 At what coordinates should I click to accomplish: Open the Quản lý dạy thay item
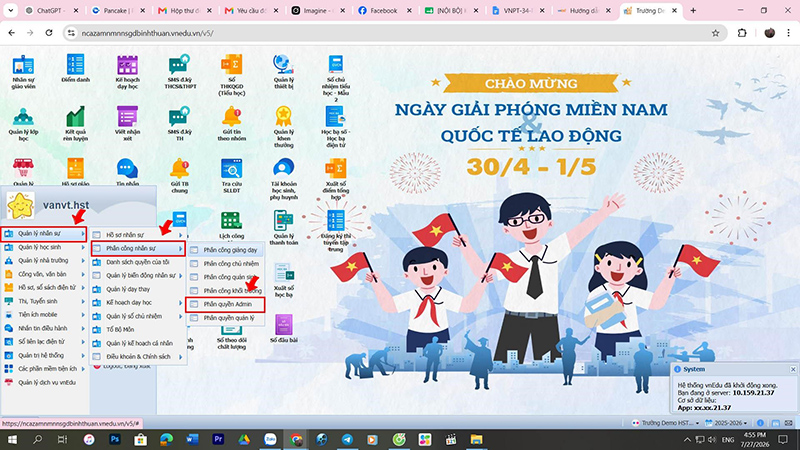pyautogui.click(x=138, y=289)
